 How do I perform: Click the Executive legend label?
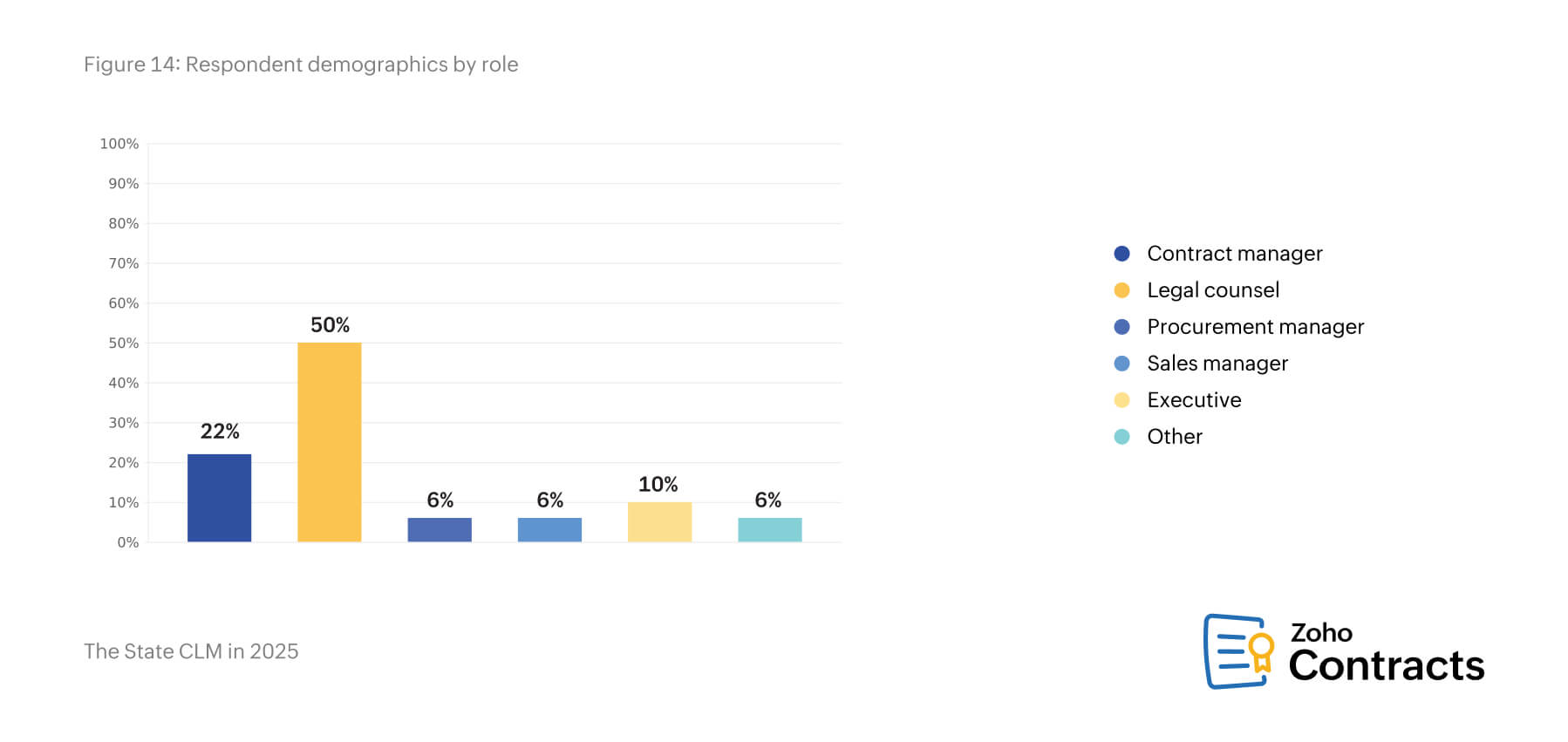pos(1193,400)
